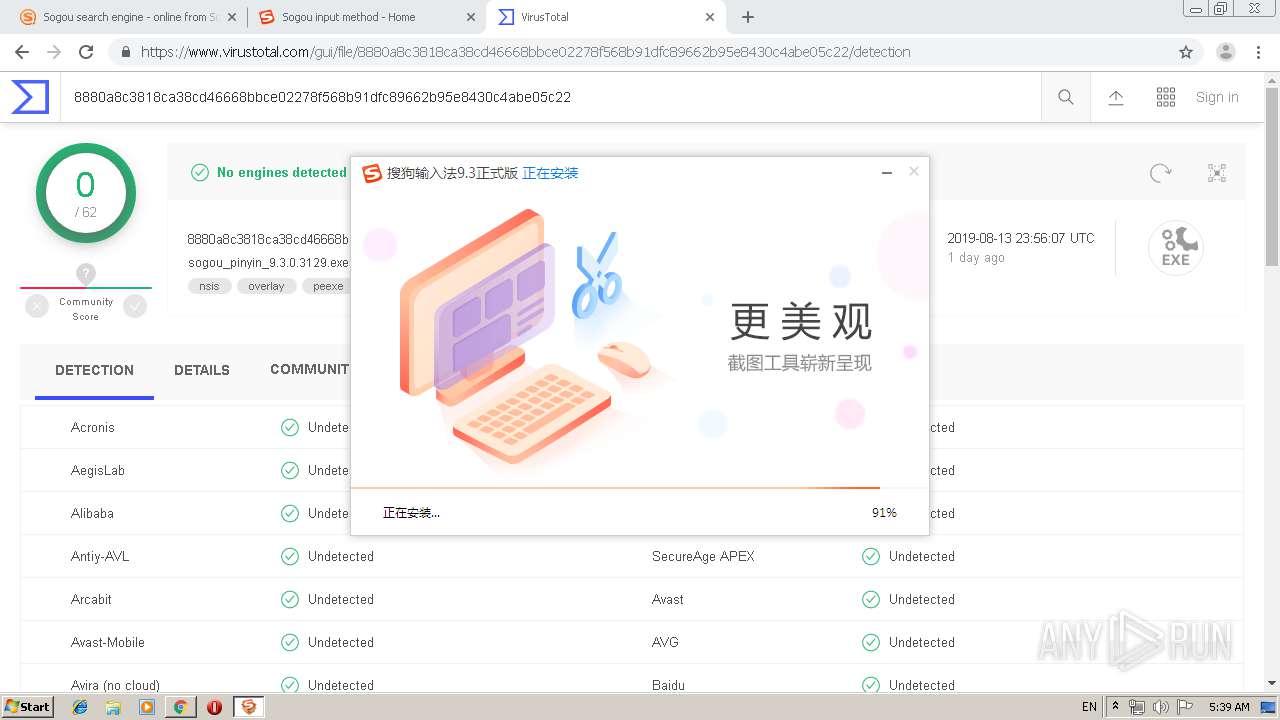Viewport: 1280px width, 720px height.
Task: Open Chrome three-dot menu
Action: (x=1258, y=52)
